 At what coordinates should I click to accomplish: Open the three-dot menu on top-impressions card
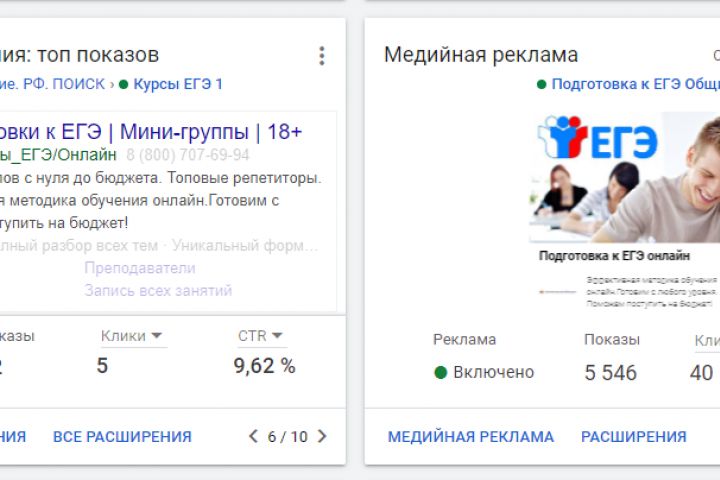tap(321, 56)
